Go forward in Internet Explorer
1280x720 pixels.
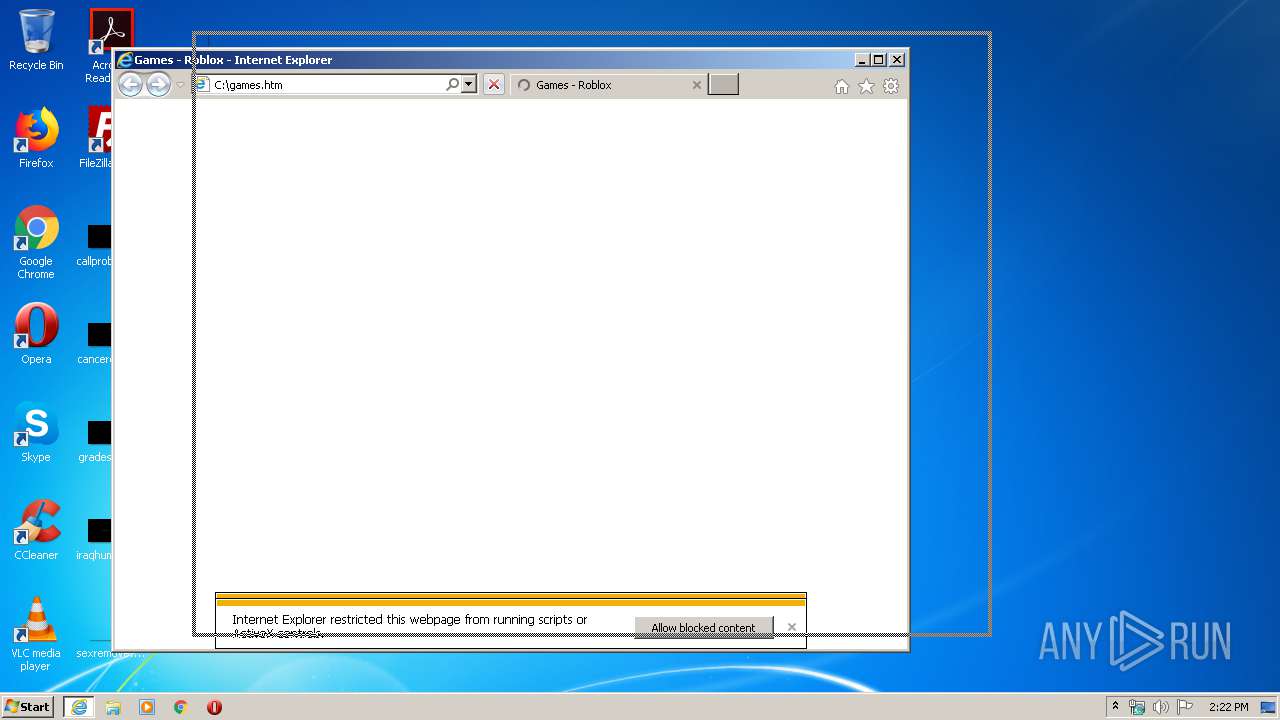(x=158, y=85)
